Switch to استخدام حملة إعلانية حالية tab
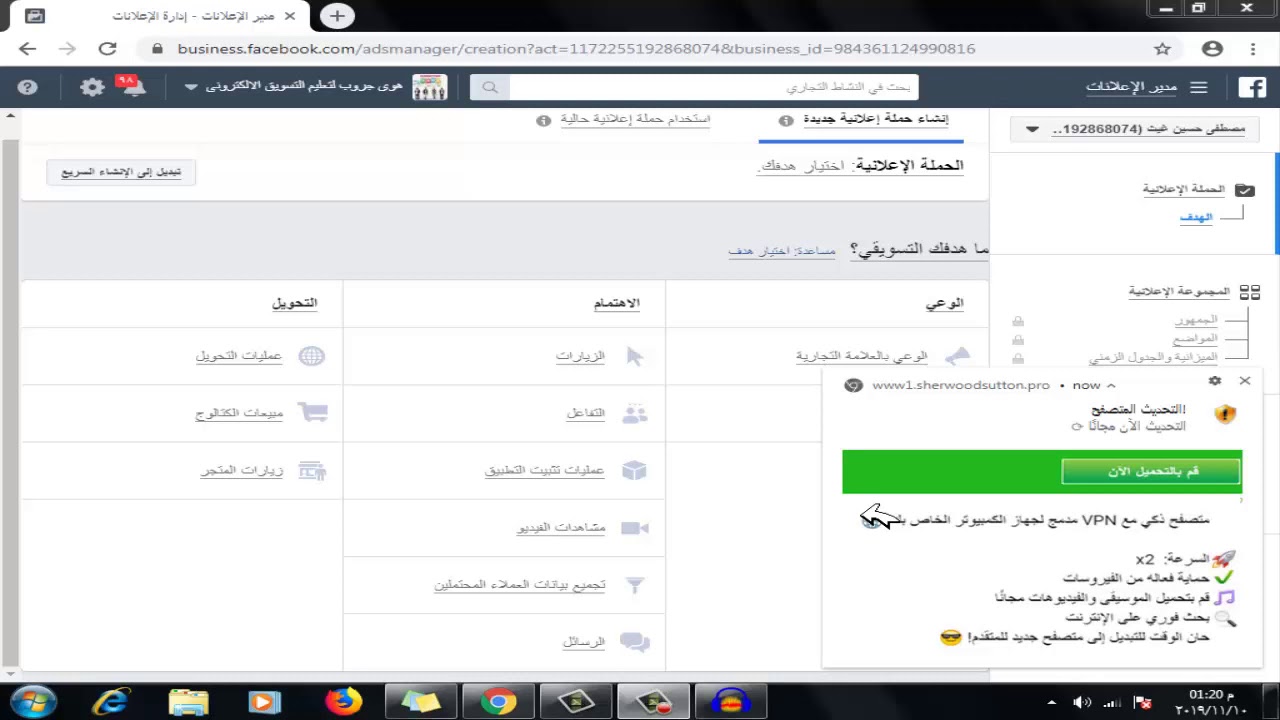This screenshot has width=1280, height=720. tap(635, 119)
